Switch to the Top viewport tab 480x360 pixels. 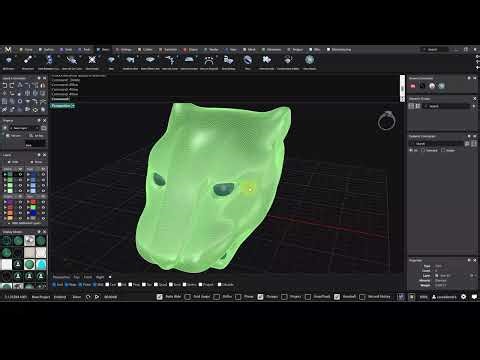pos(77,277)
